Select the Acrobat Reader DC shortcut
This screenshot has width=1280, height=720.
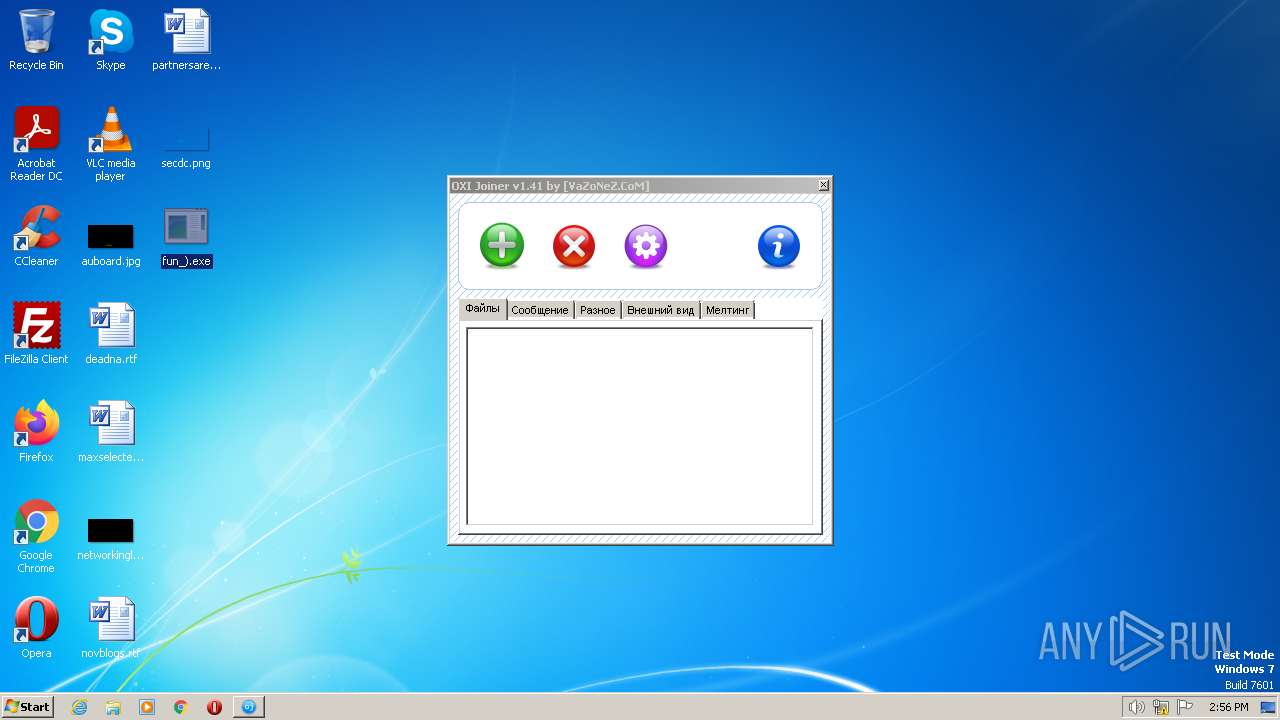click(36, 144)
